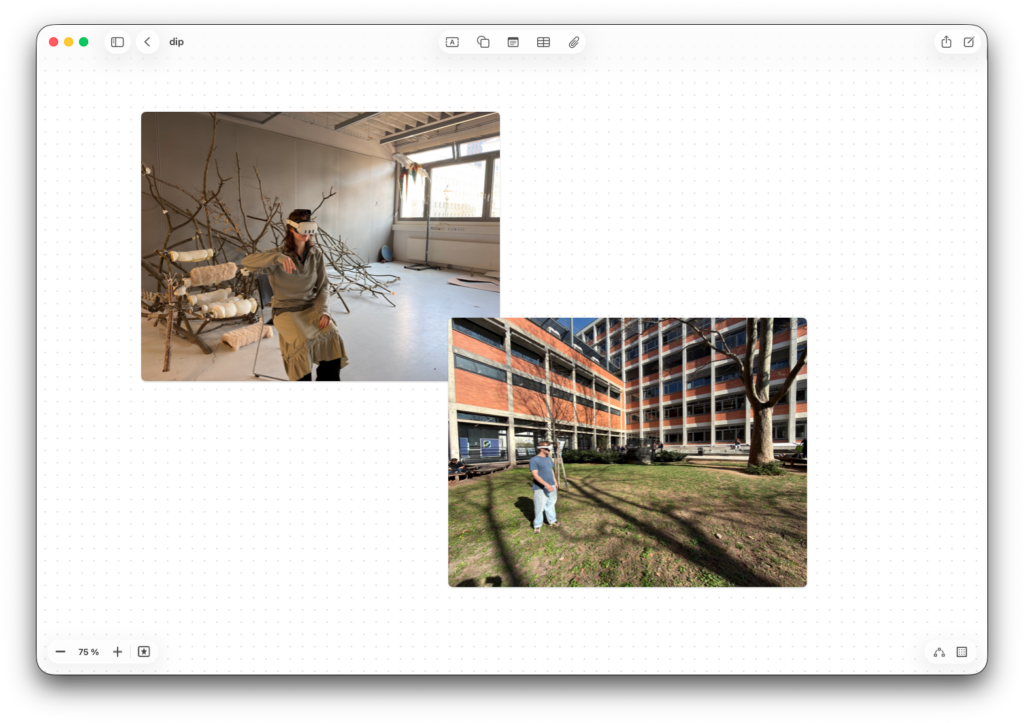The image size is (1024, 723).
Task: Toggle connector lines mode
Action: 939,652
